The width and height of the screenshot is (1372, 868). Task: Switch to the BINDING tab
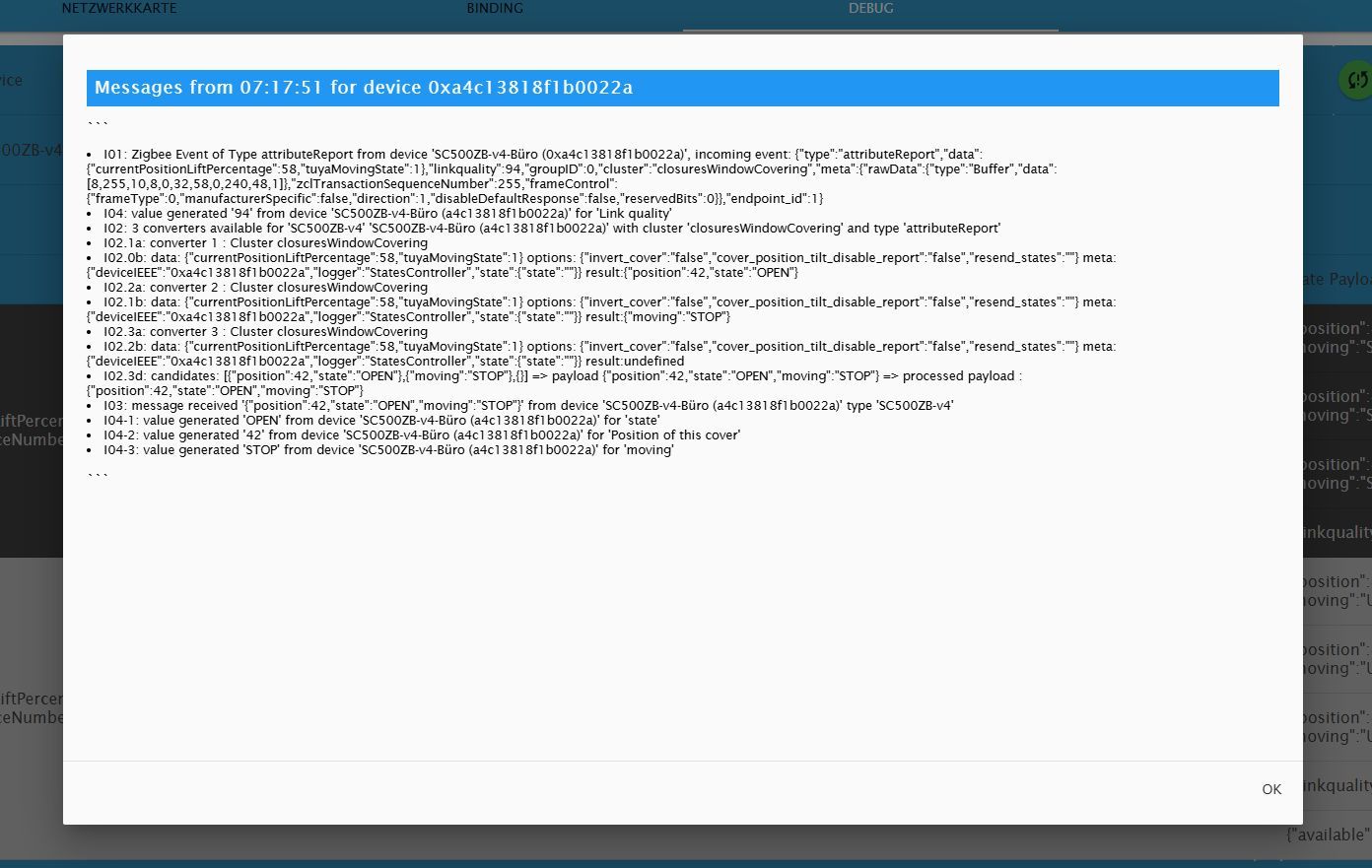(x=495, y=9)
